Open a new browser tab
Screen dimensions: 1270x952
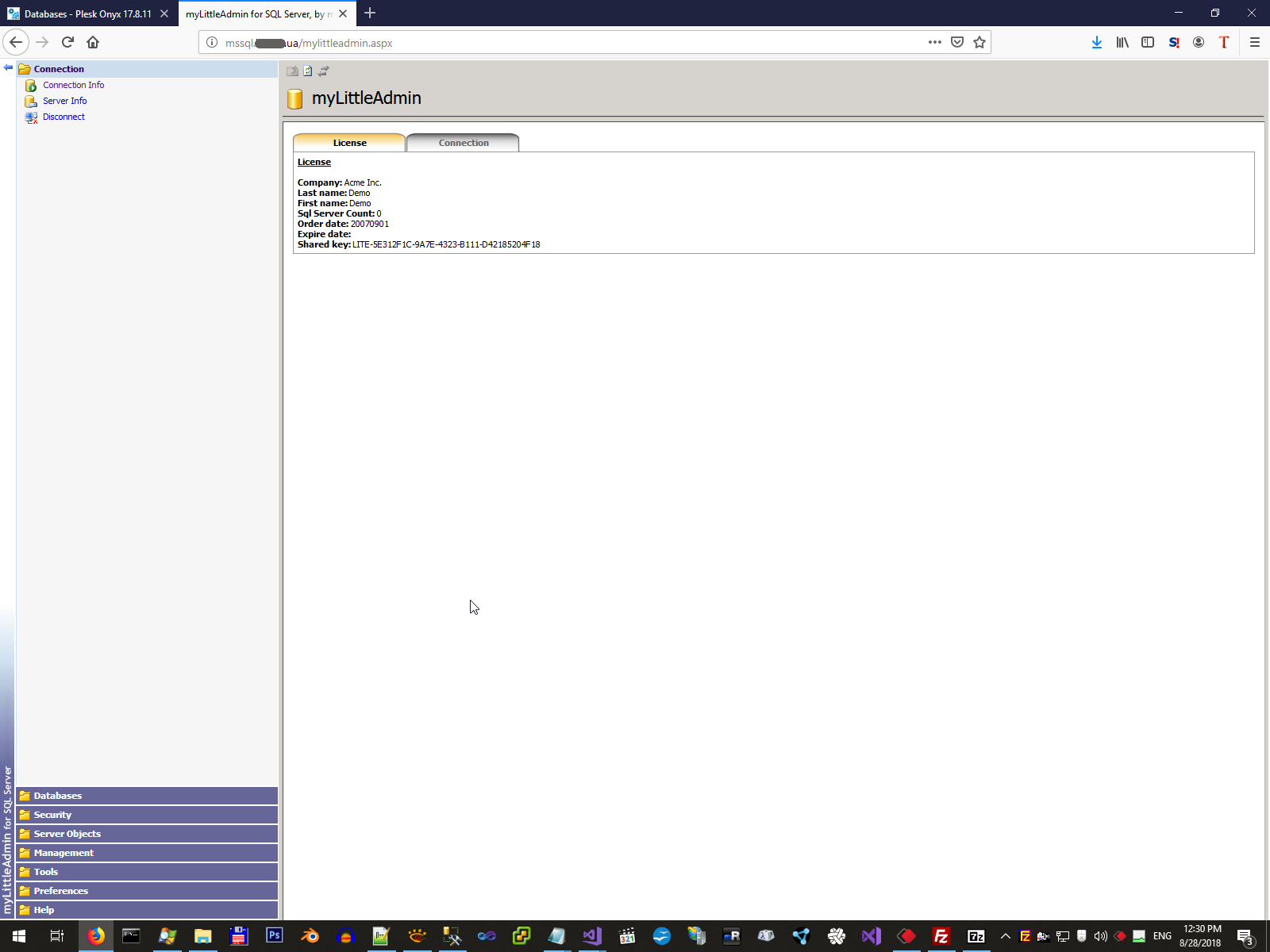pyautogui.click(x=370, y=13)
